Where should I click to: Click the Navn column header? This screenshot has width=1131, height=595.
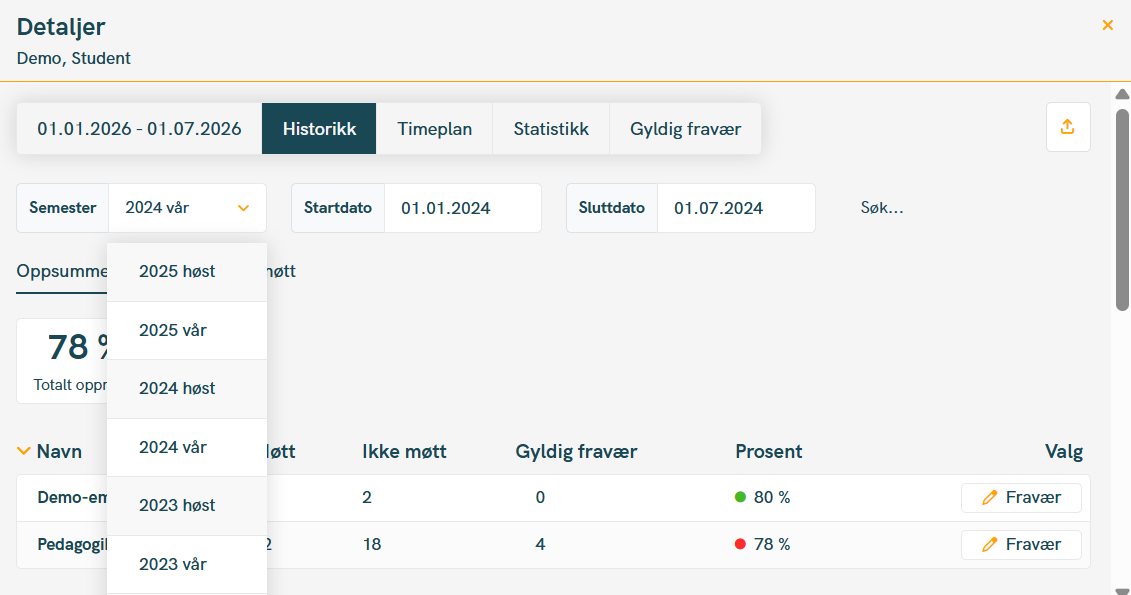coord(59,451)
